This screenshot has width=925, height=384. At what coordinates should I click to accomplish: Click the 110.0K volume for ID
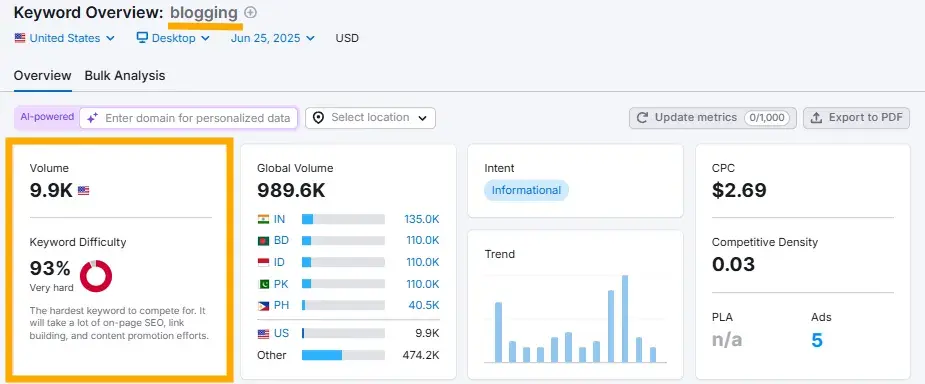pos(422,262)
